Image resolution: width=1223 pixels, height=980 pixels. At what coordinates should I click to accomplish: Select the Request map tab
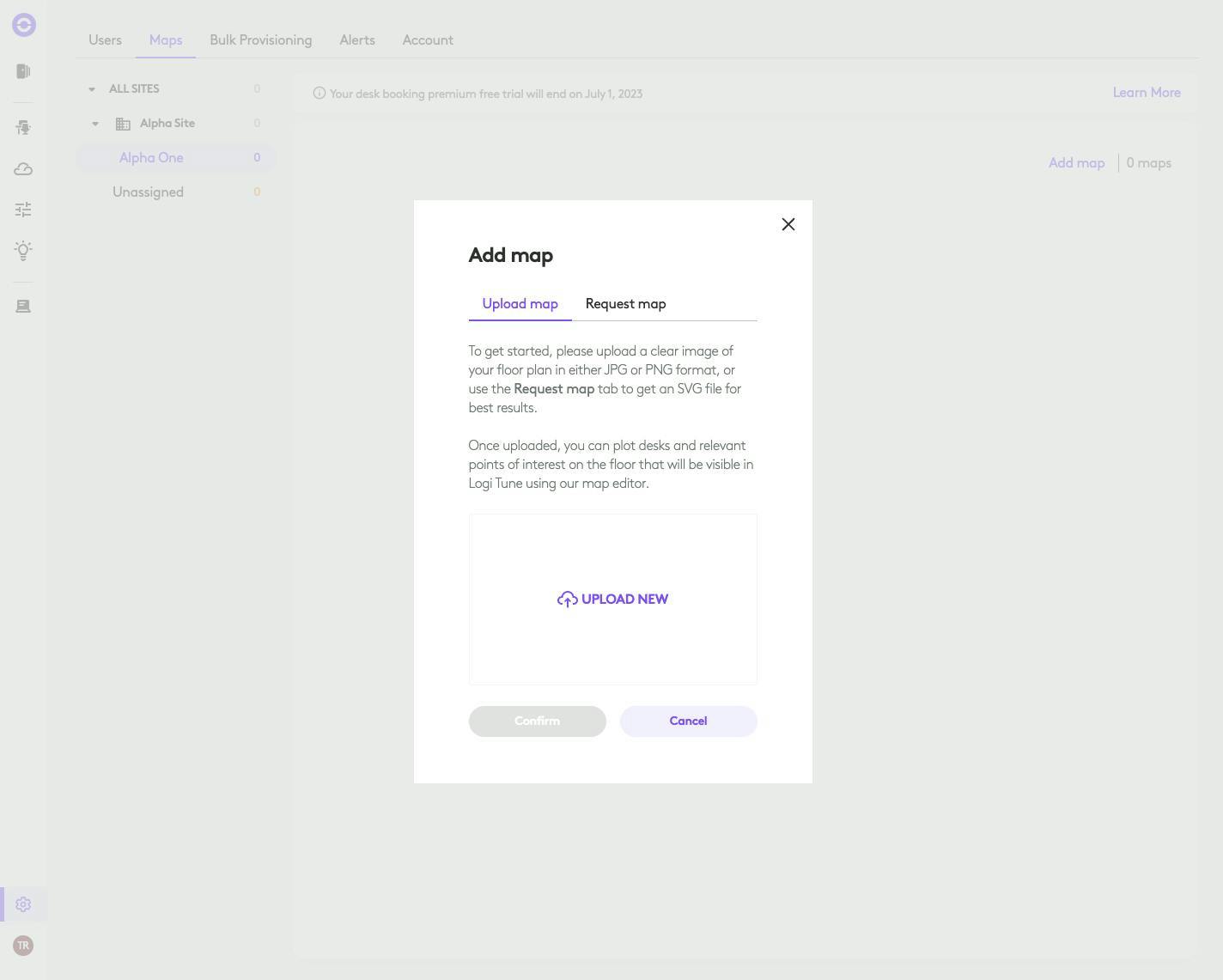(626, 304)
